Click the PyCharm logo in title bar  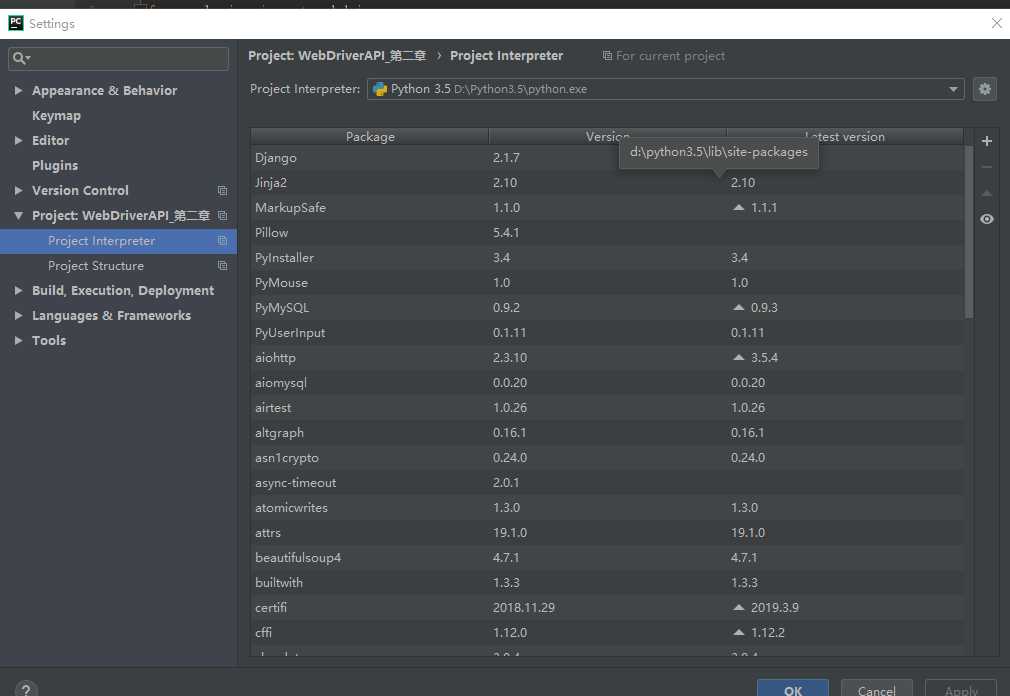click(x=15, y=23)
